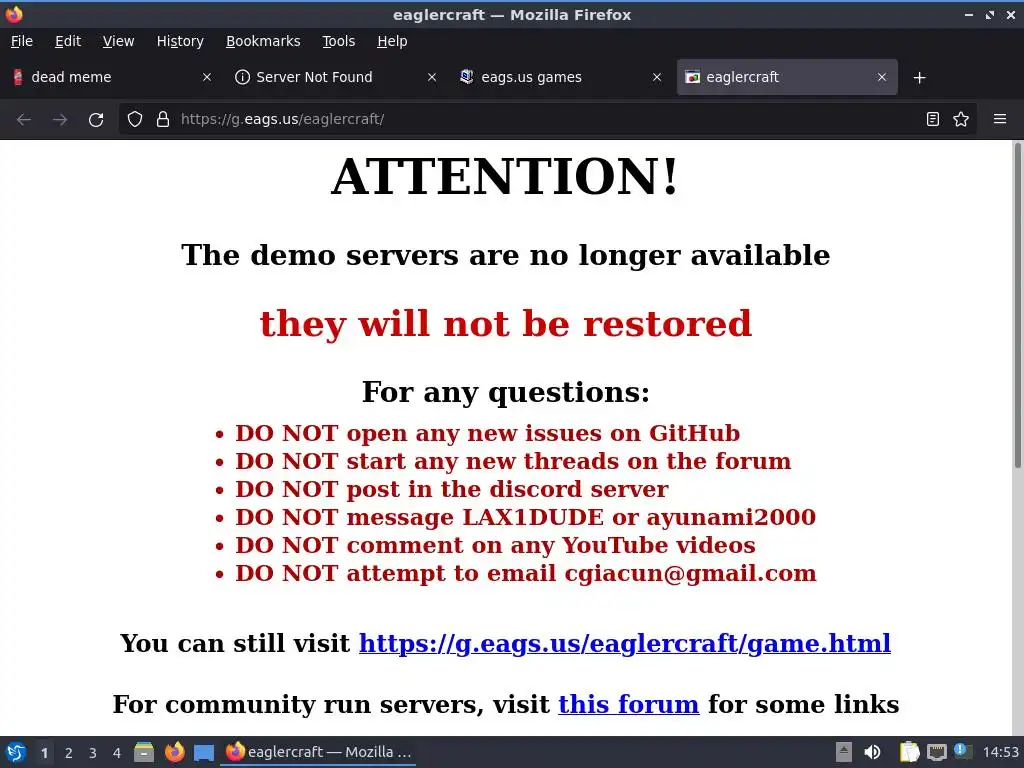This screenshot has width=1024, height=768.
Task: Switch to workspace 4
Action: click(x=117, y=753)
